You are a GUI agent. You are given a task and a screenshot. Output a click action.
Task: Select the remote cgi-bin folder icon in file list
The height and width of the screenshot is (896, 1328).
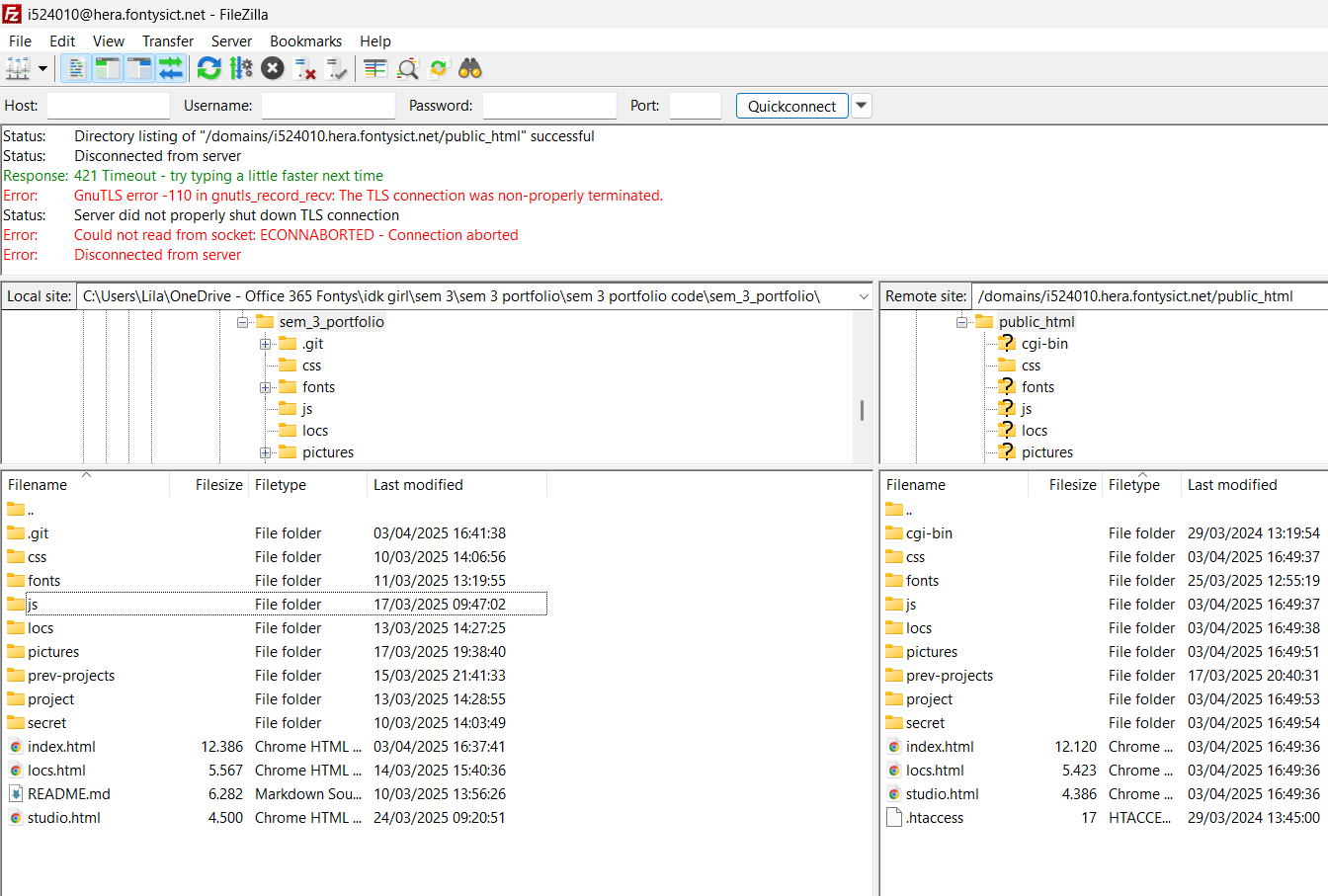tap(894, 533)
